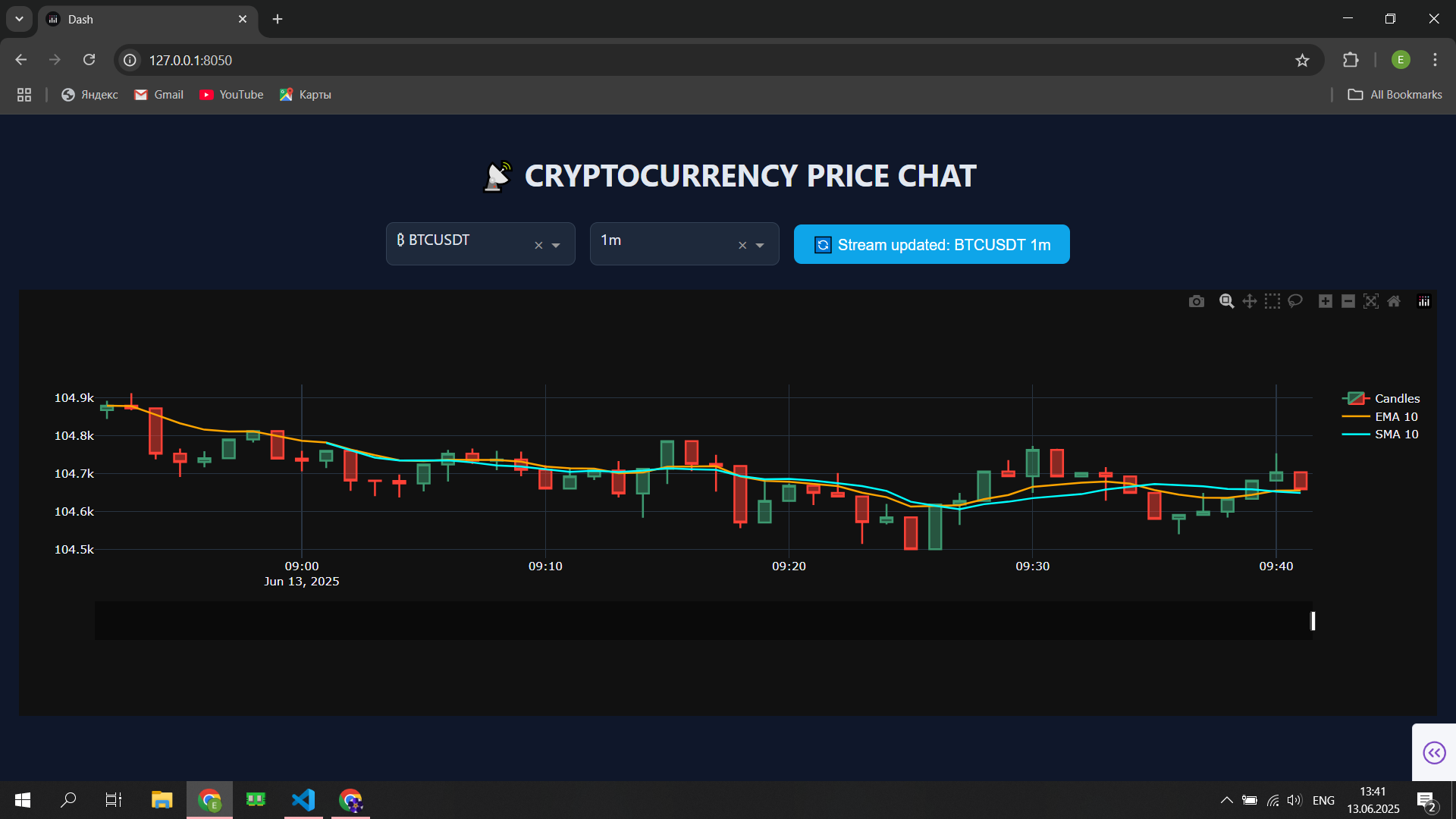The height and width of the screenshot is (819, 1456).
Task: Select the Pan tool in modebar
Action: click(1250, 301)
